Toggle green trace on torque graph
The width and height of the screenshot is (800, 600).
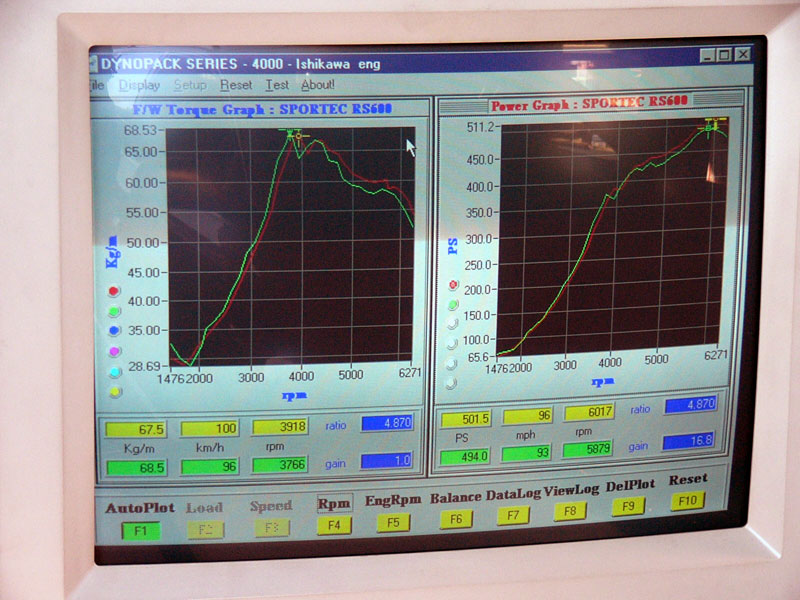point(114,311)
